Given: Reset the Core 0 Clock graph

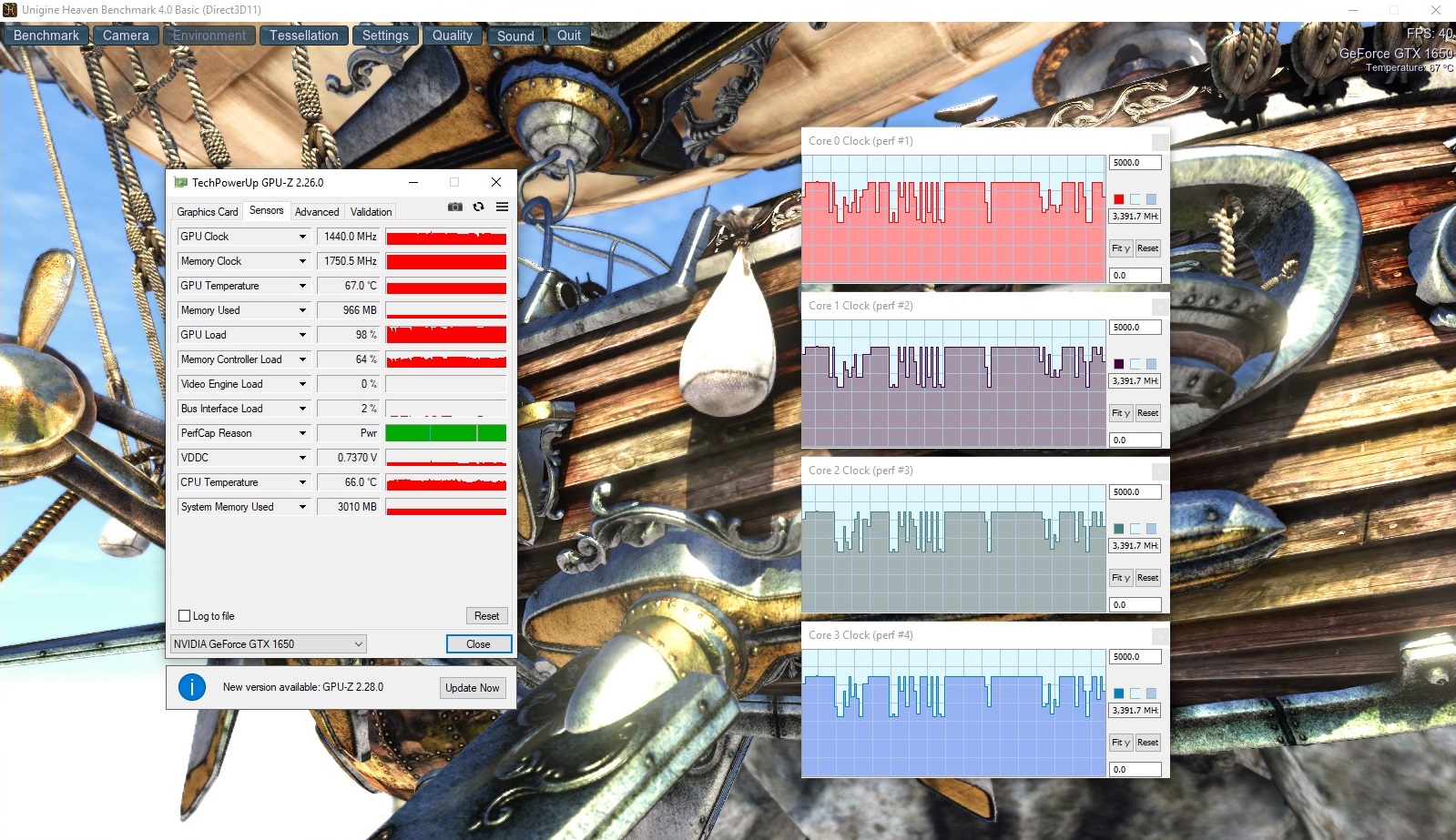Looking at the screenshot, I should click(x=1147, y=248).
